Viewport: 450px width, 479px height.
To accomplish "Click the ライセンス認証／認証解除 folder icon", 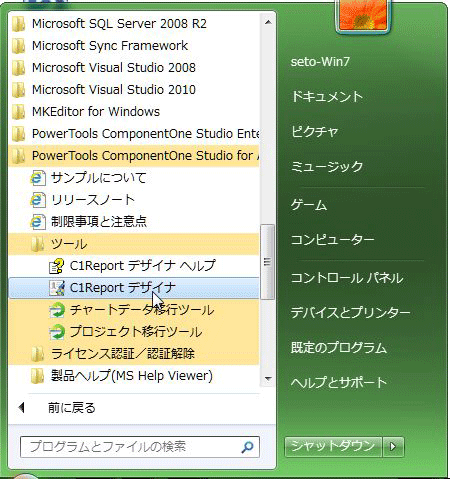I will [x=38, y=354].
